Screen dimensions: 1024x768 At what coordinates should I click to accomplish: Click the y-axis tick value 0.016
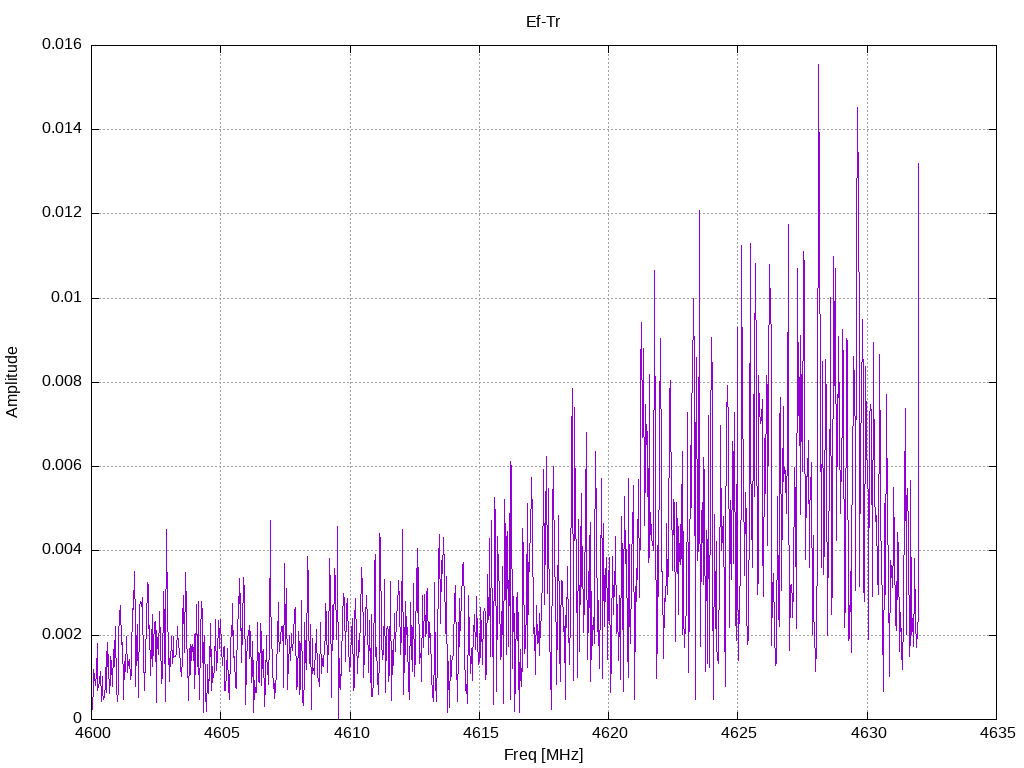pos(62,44)
